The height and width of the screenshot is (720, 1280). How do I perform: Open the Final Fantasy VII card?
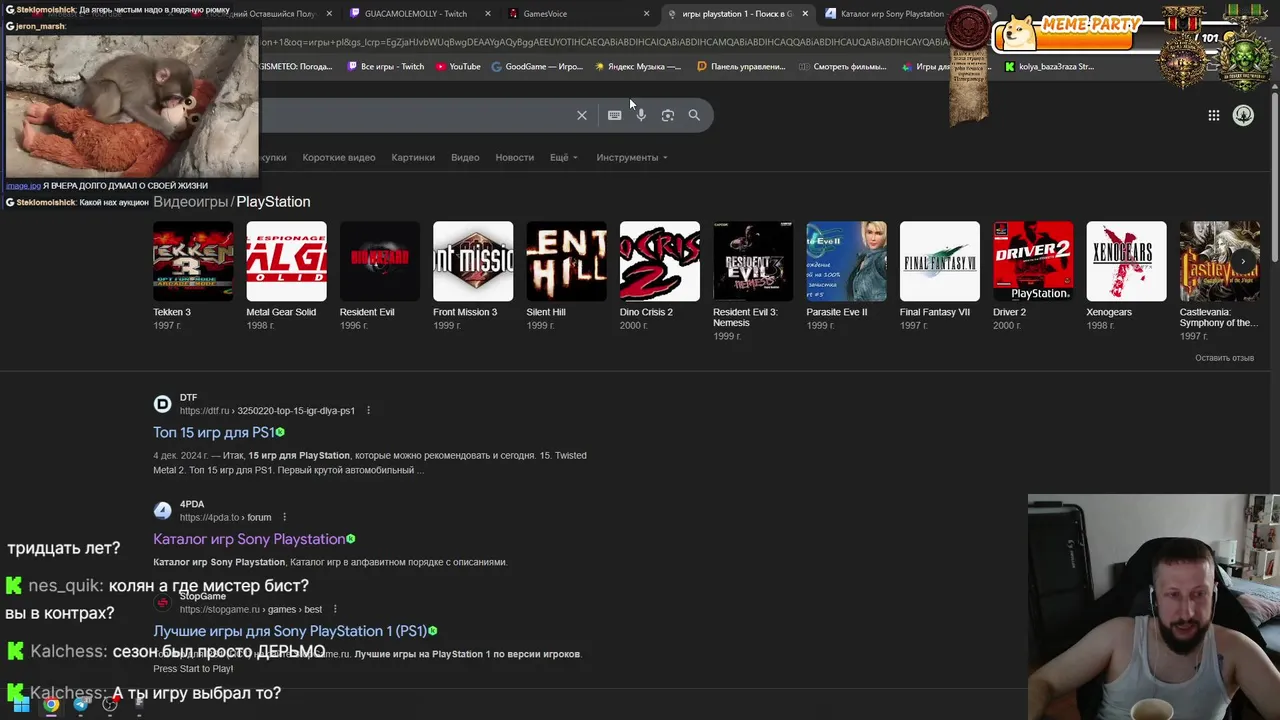tap(939, 275)
